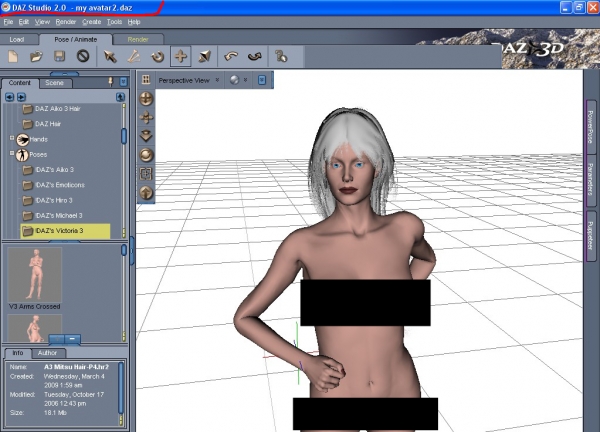Viewport: 600px width, 432px height.
Task: Go forward with Content pane right arrow
Action: (21, 97)
